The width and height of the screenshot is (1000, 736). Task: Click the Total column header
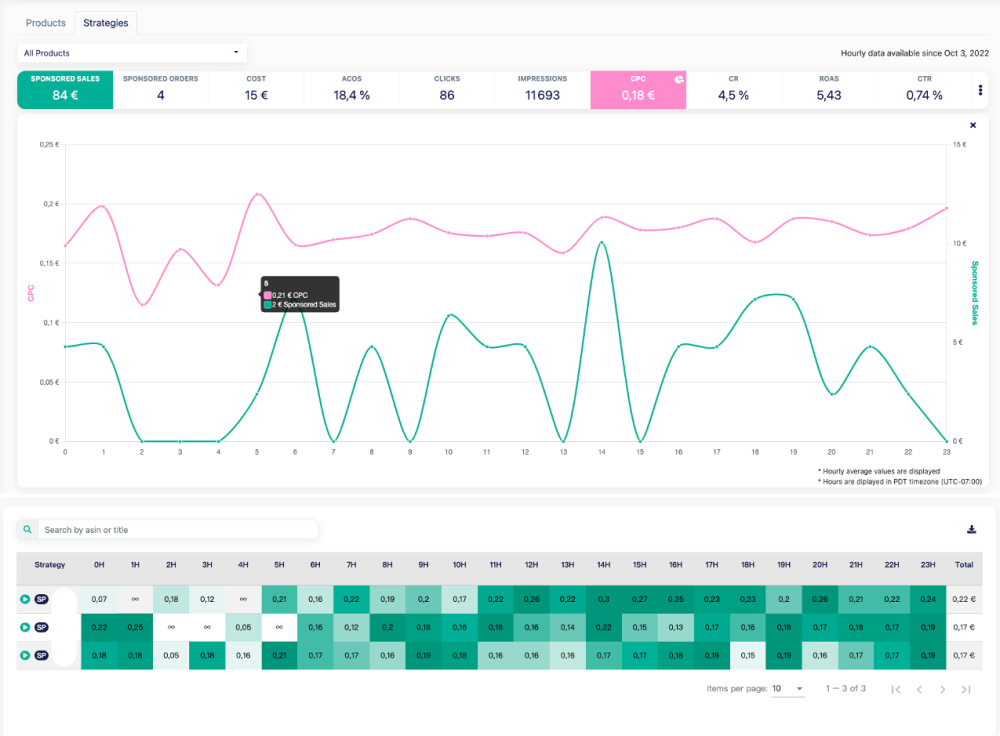pyautogui.click(x=964, y=565)
